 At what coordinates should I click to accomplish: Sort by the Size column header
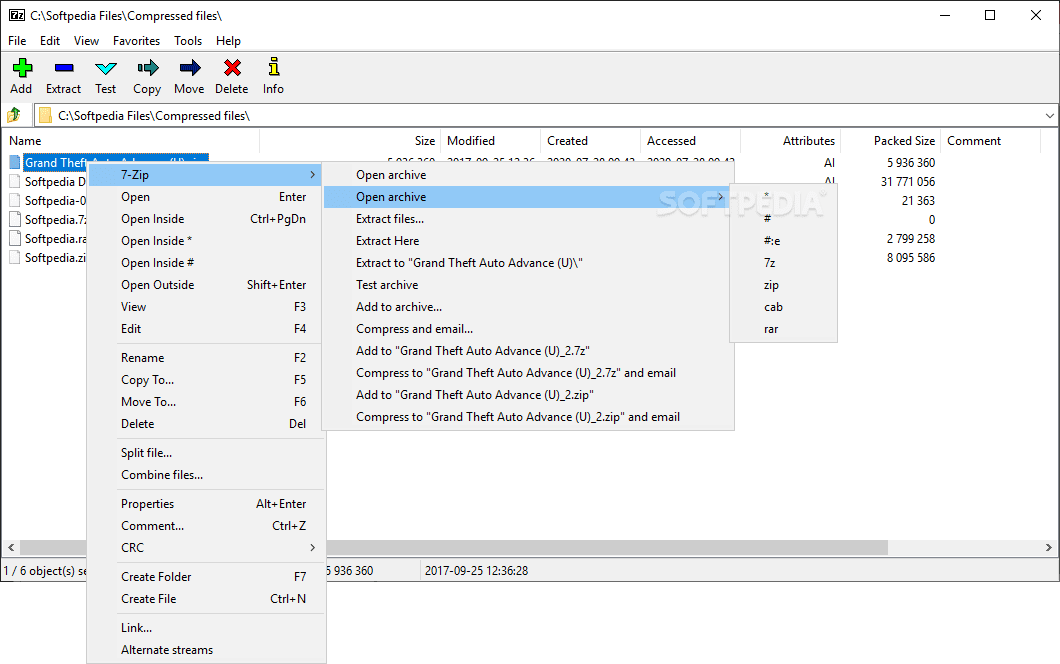[350, 141]
